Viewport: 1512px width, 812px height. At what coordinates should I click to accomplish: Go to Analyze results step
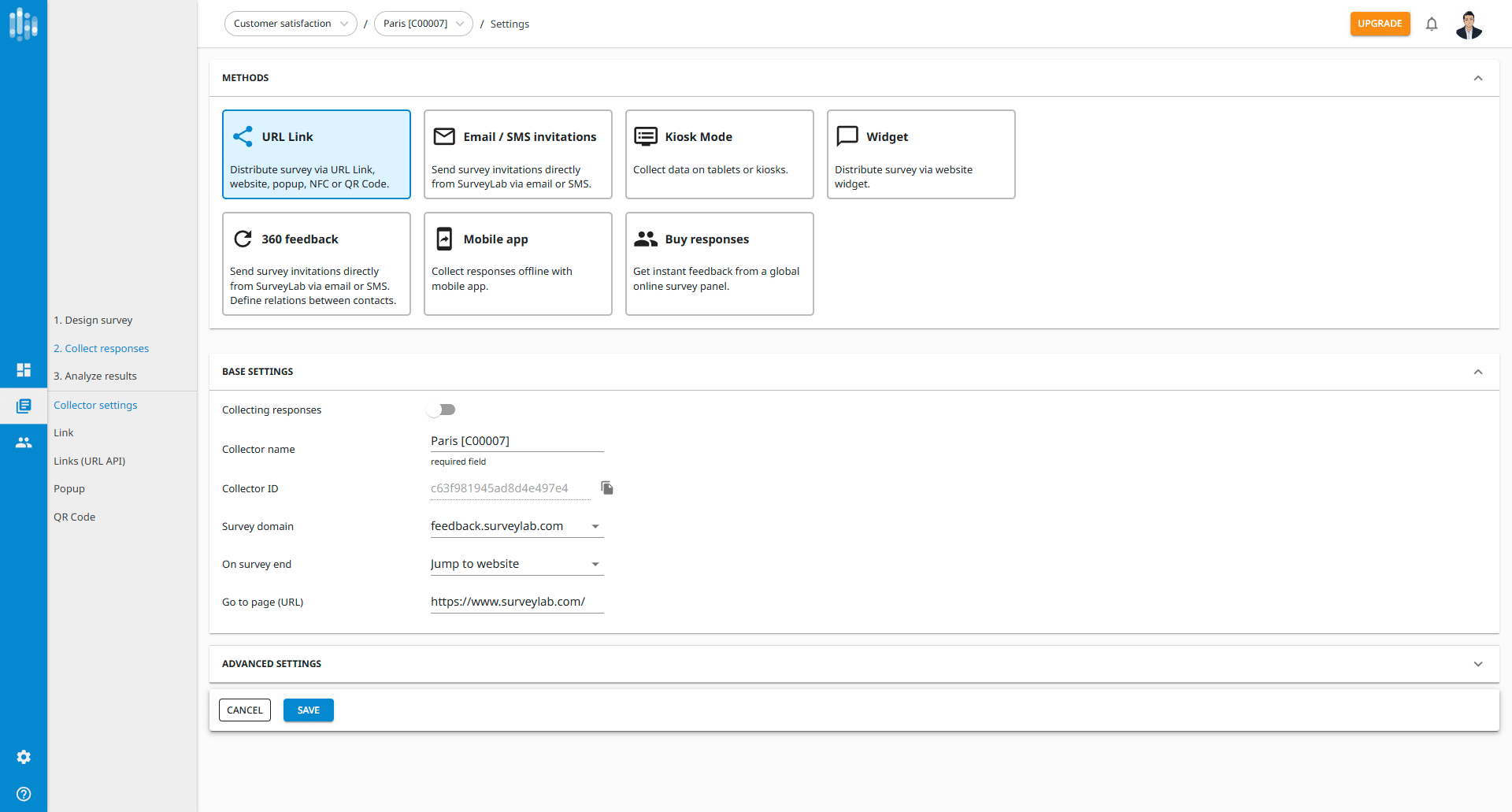[95, 376]
